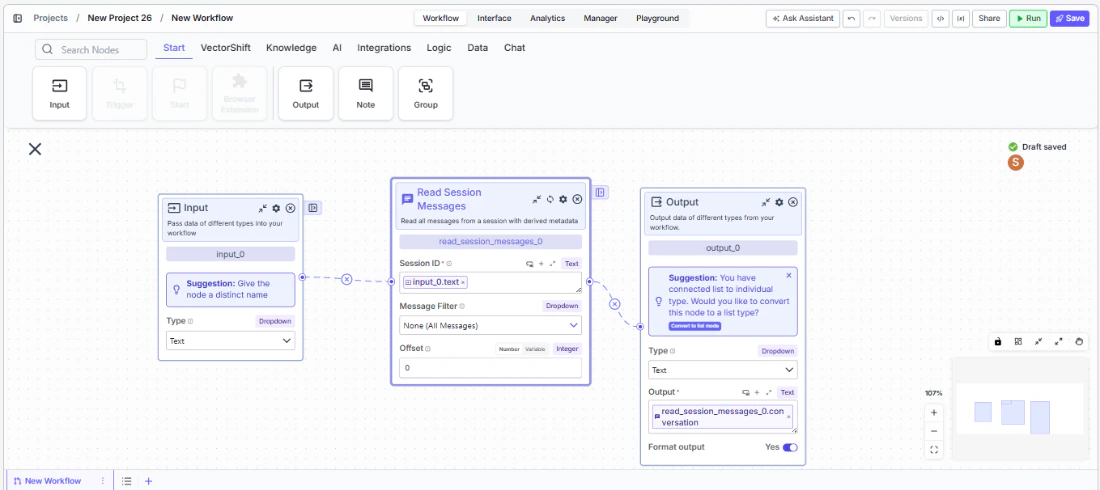The height and width of the screenshot is (490, 1100).
Task: Dismiss the Output node suggestion
Action: [789, 276]
